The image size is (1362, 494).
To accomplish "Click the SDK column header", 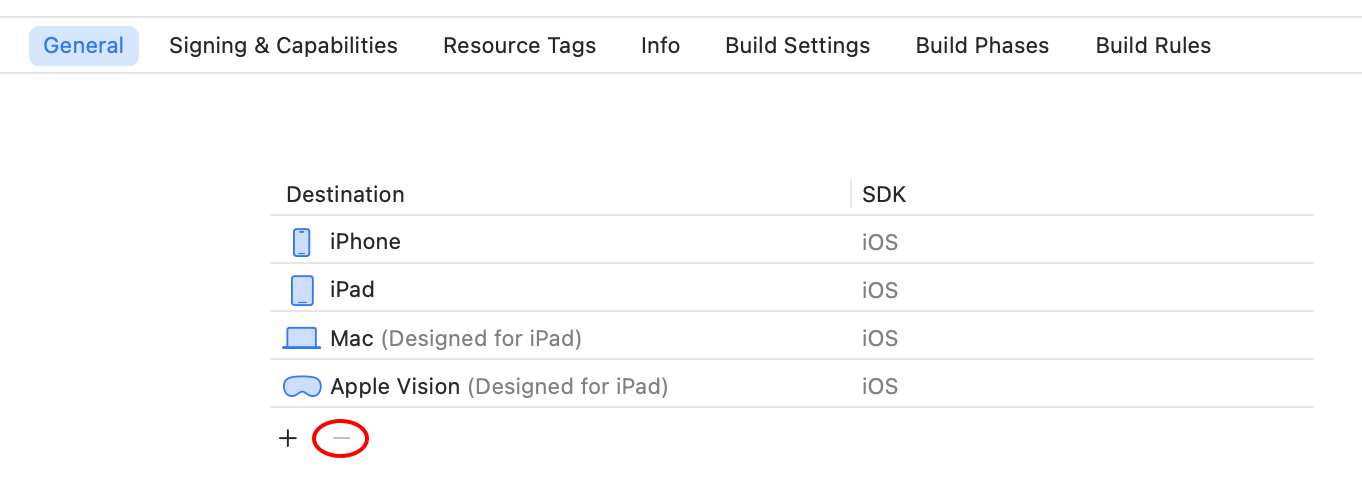I will coord(884,194).
